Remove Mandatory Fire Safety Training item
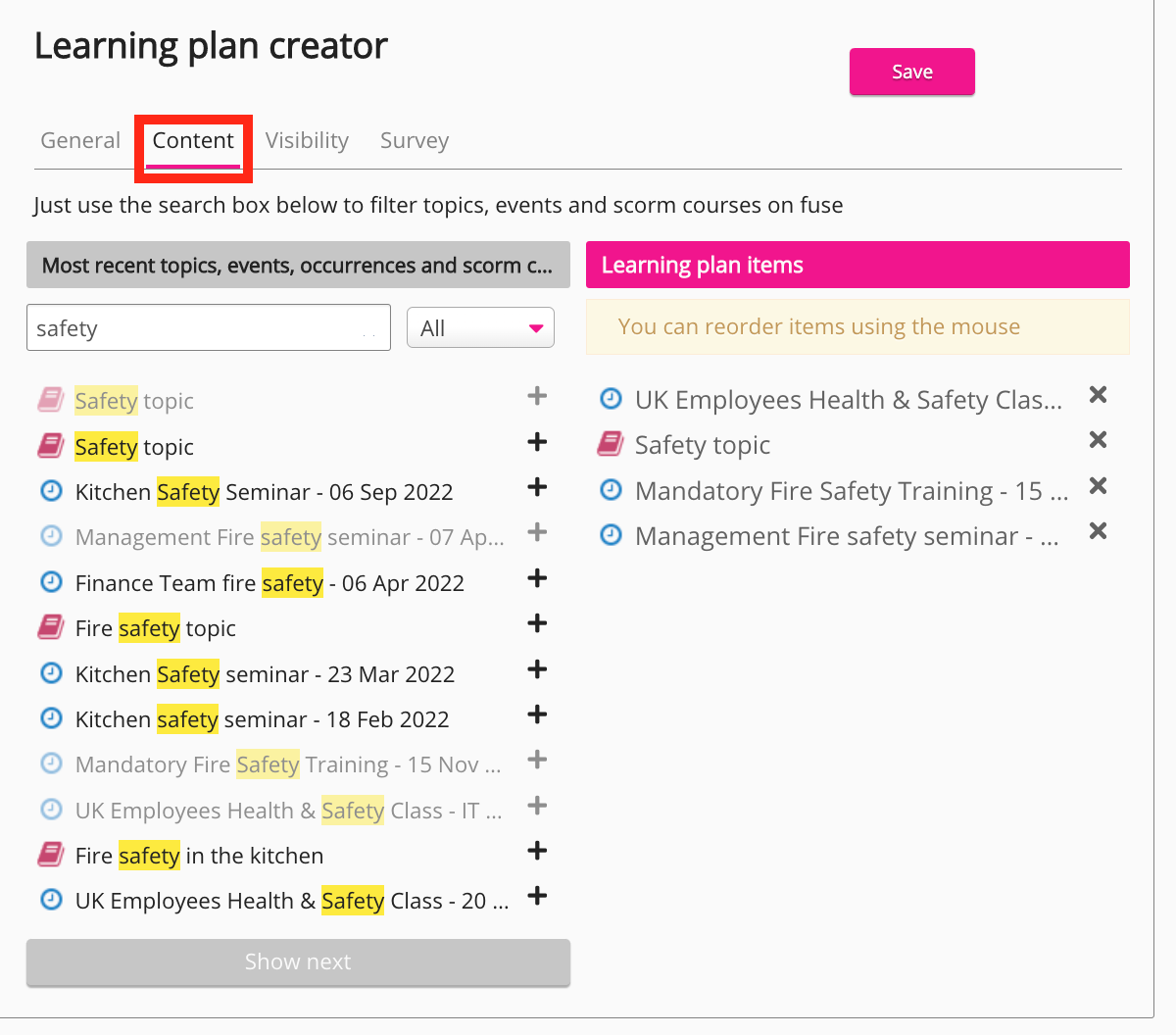1176x1035 pixels. tap(1098, 486)
